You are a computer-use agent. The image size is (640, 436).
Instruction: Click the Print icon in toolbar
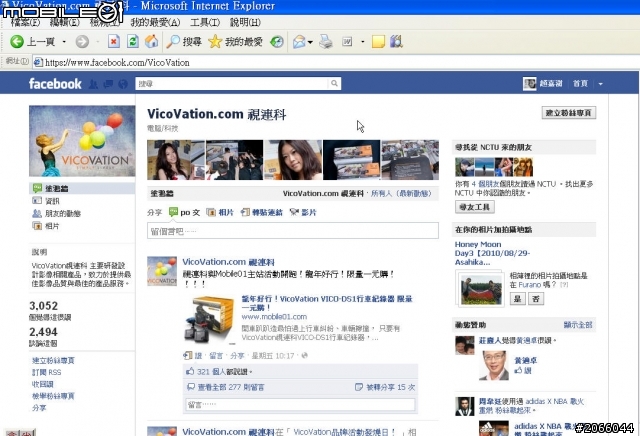tap(326, 41)
